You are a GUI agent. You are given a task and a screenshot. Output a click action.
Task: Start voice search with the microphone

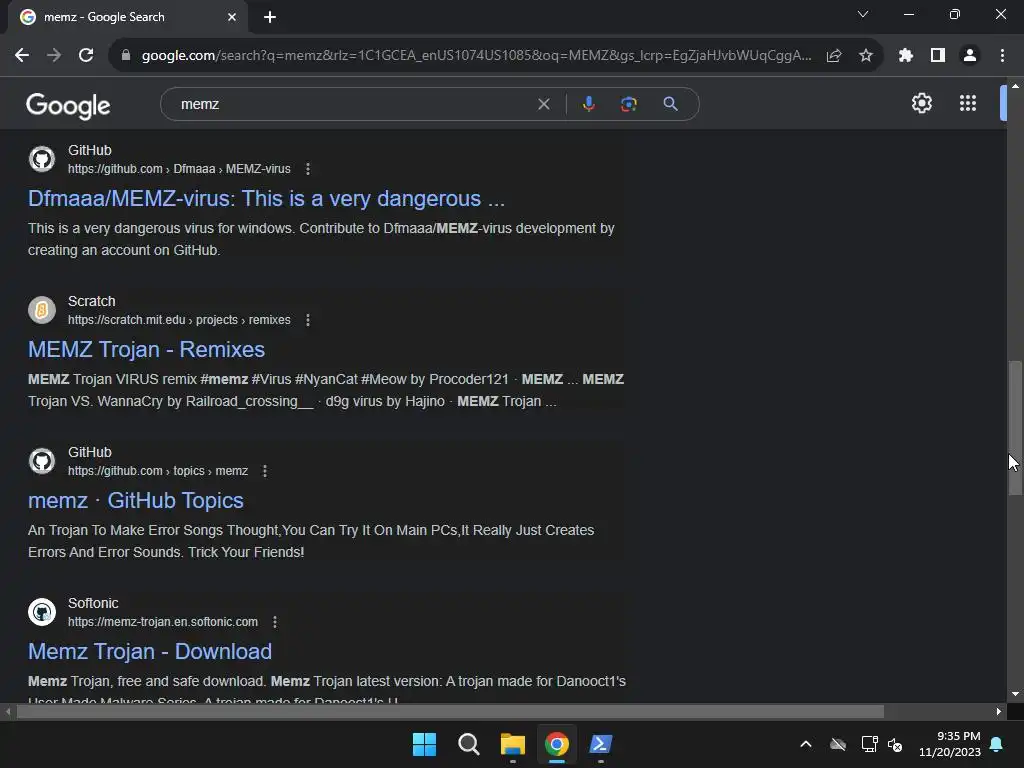coord(589,104)
